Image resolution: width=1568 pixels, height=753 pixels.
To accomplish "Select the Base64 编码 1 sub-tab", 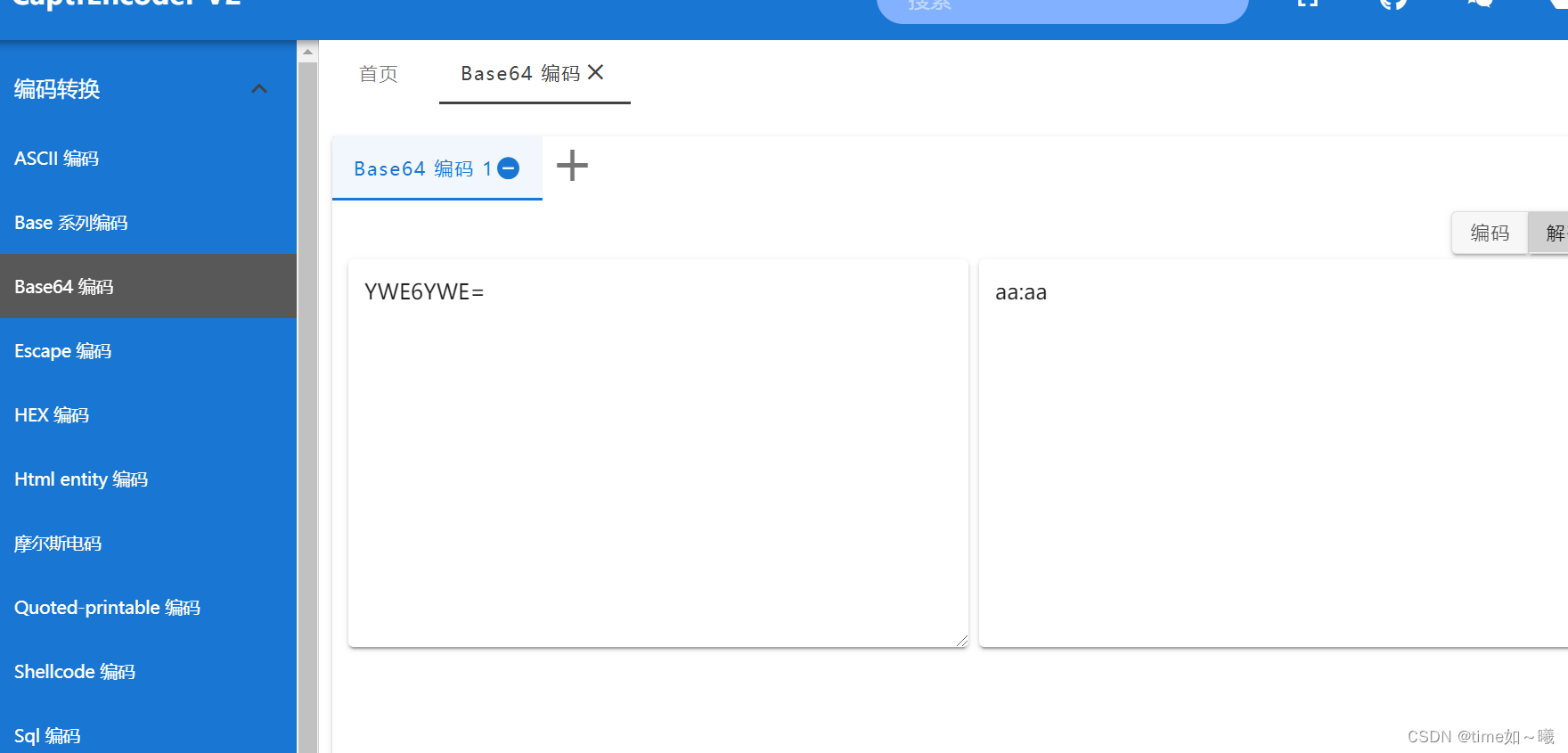I will click(437, 168).
